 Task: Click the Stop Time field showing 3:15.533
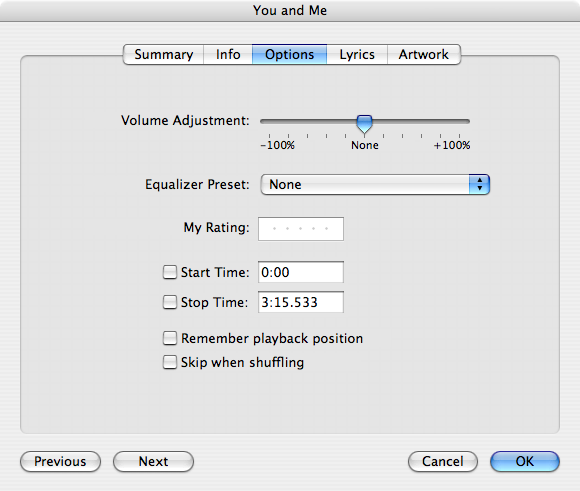point(301,302)
